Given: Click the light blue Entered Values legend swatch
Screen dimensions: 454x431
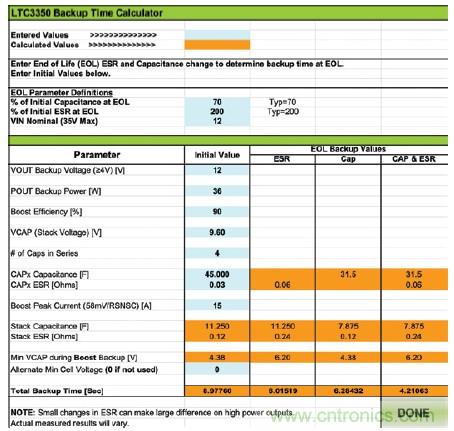Looking at the screenshot, I should tap(217, 35).
